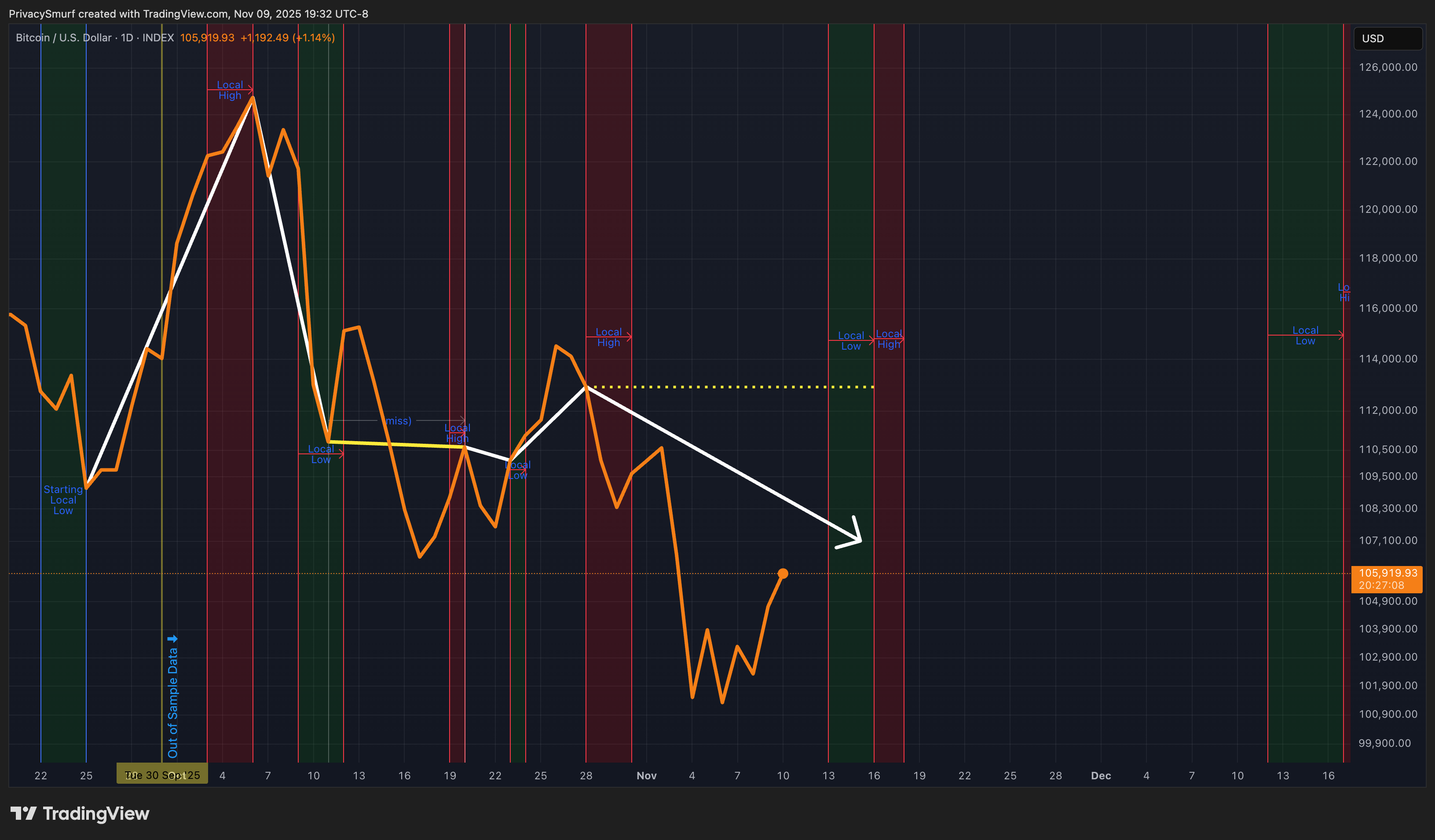Click the TradingView logo at bottom
This screenshot has height=840, width=1435.
(80, 813)
